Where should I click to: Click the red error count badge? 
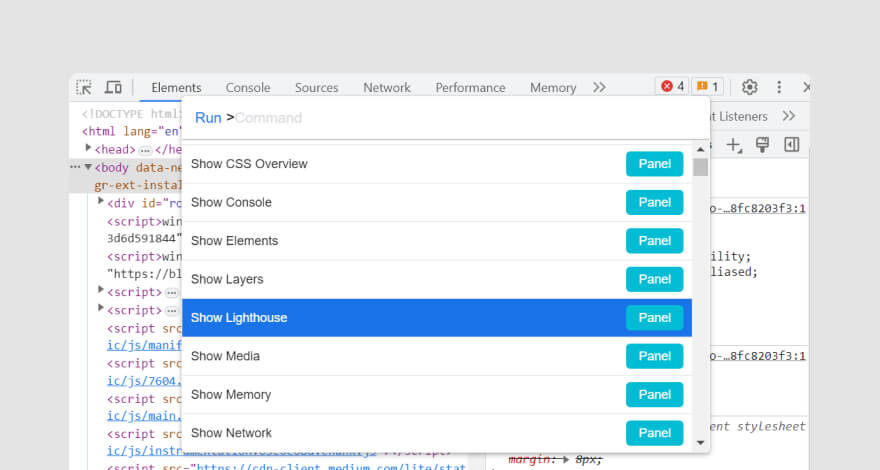click(672, 86)
